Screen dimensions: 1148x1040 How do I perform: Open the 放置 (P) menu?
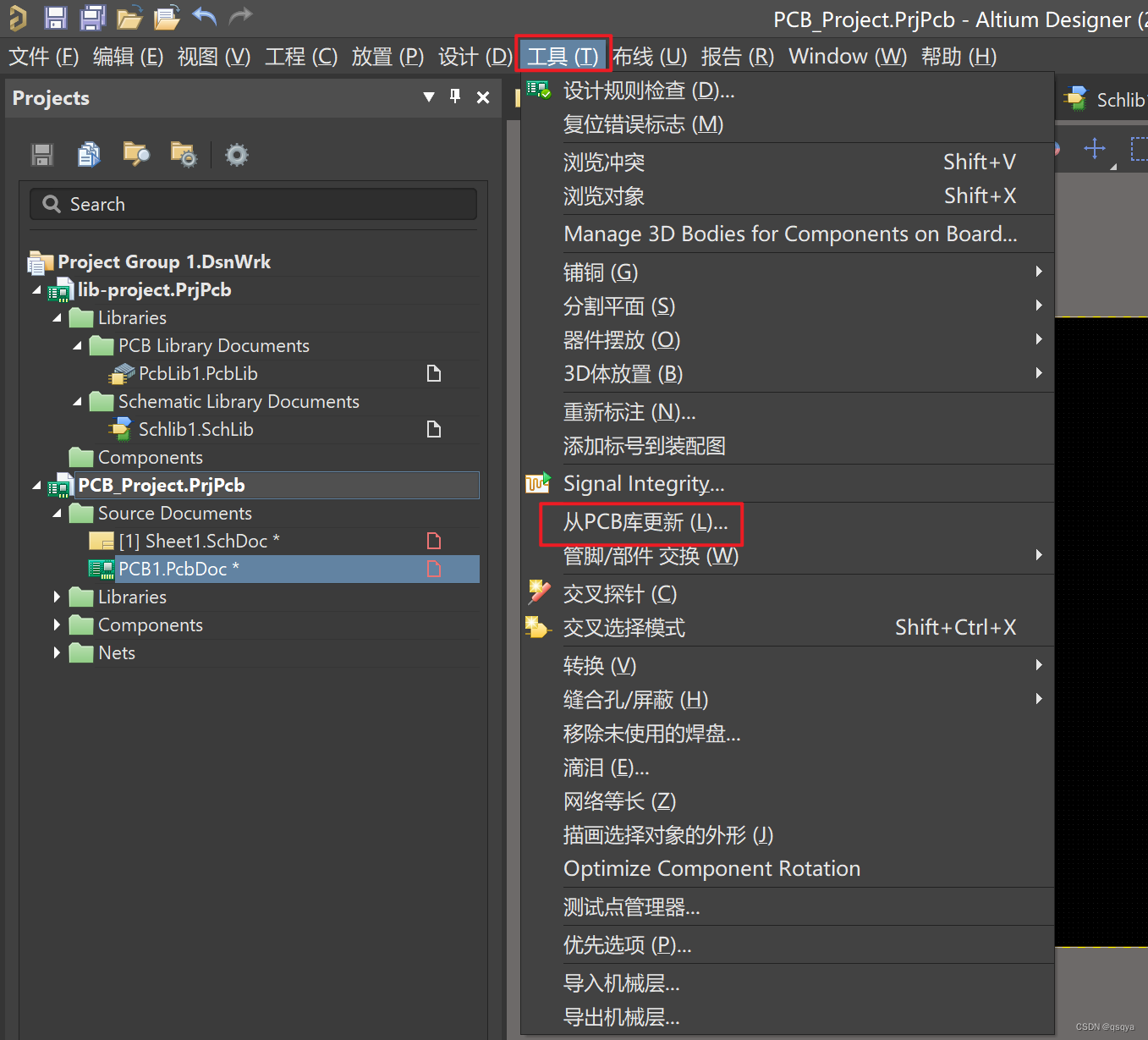387,57
